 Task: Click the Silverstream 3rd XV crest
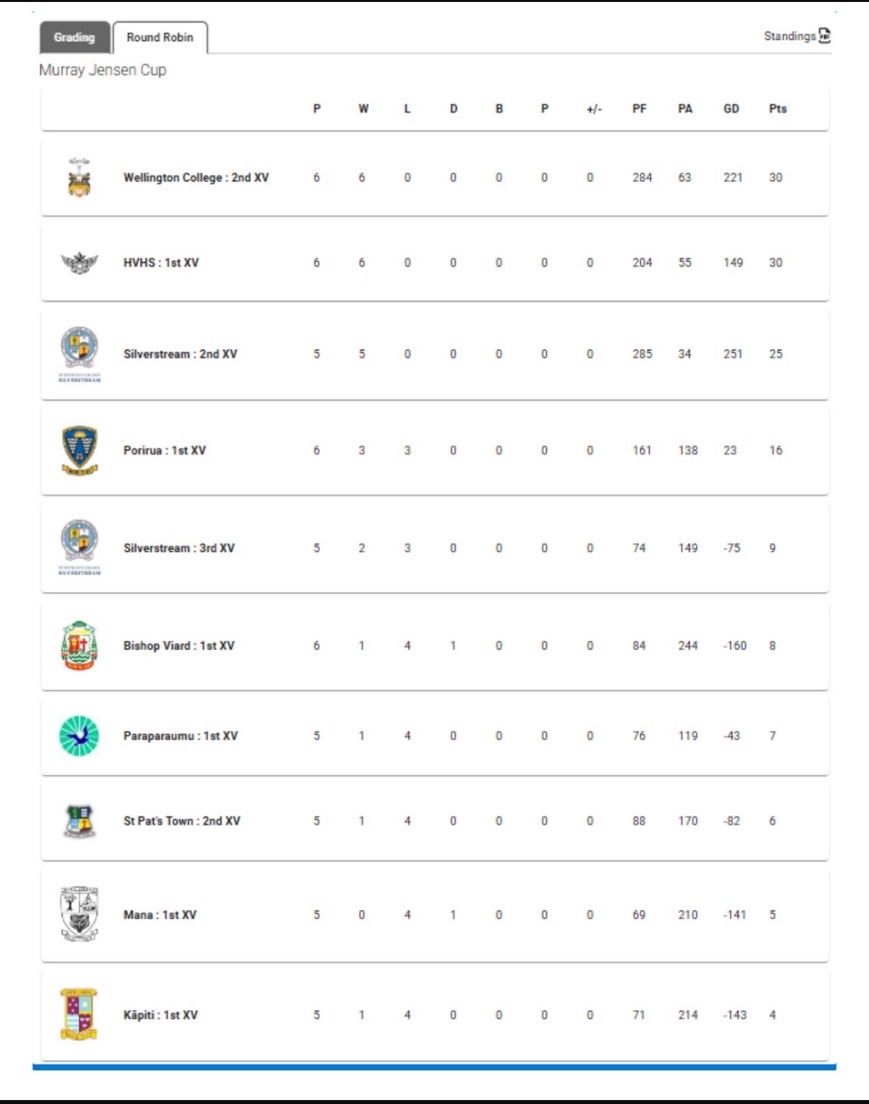pos(80,547)
